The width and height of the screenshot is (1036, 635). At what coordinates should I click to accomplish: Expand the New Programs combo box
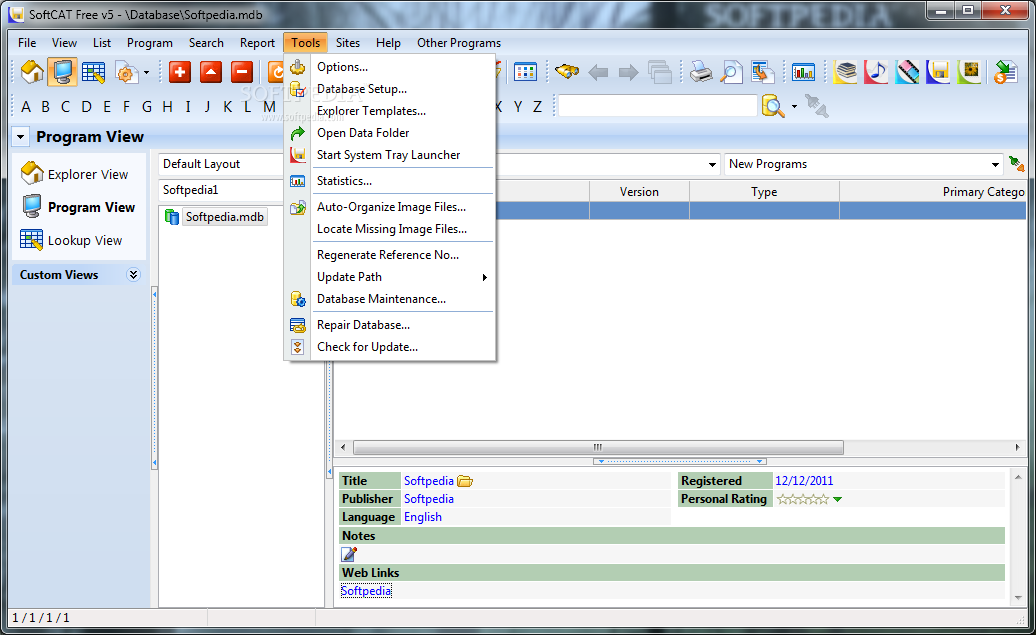coord(995,164)
